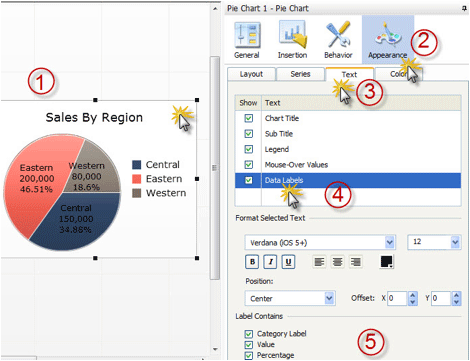470x361 pixels.
Task: Select the Mouse-Over Values row
Action: click(x=348, y=165)
